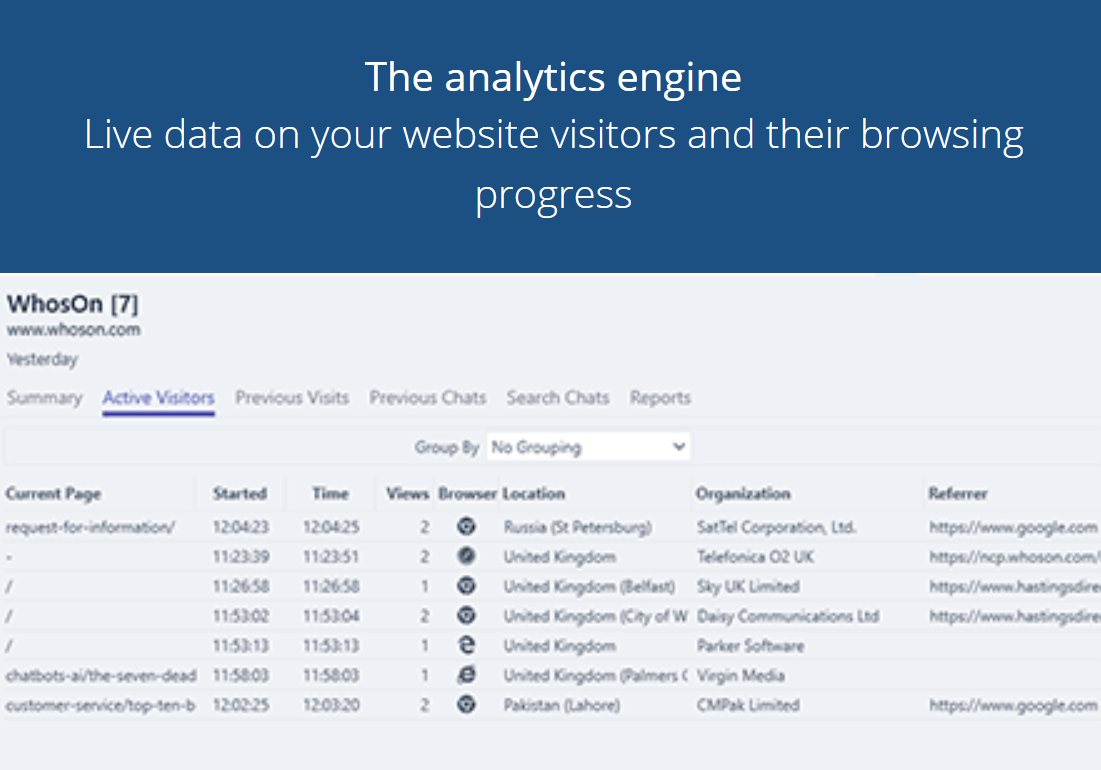Open the Search Chats tab

pos(557,398)
